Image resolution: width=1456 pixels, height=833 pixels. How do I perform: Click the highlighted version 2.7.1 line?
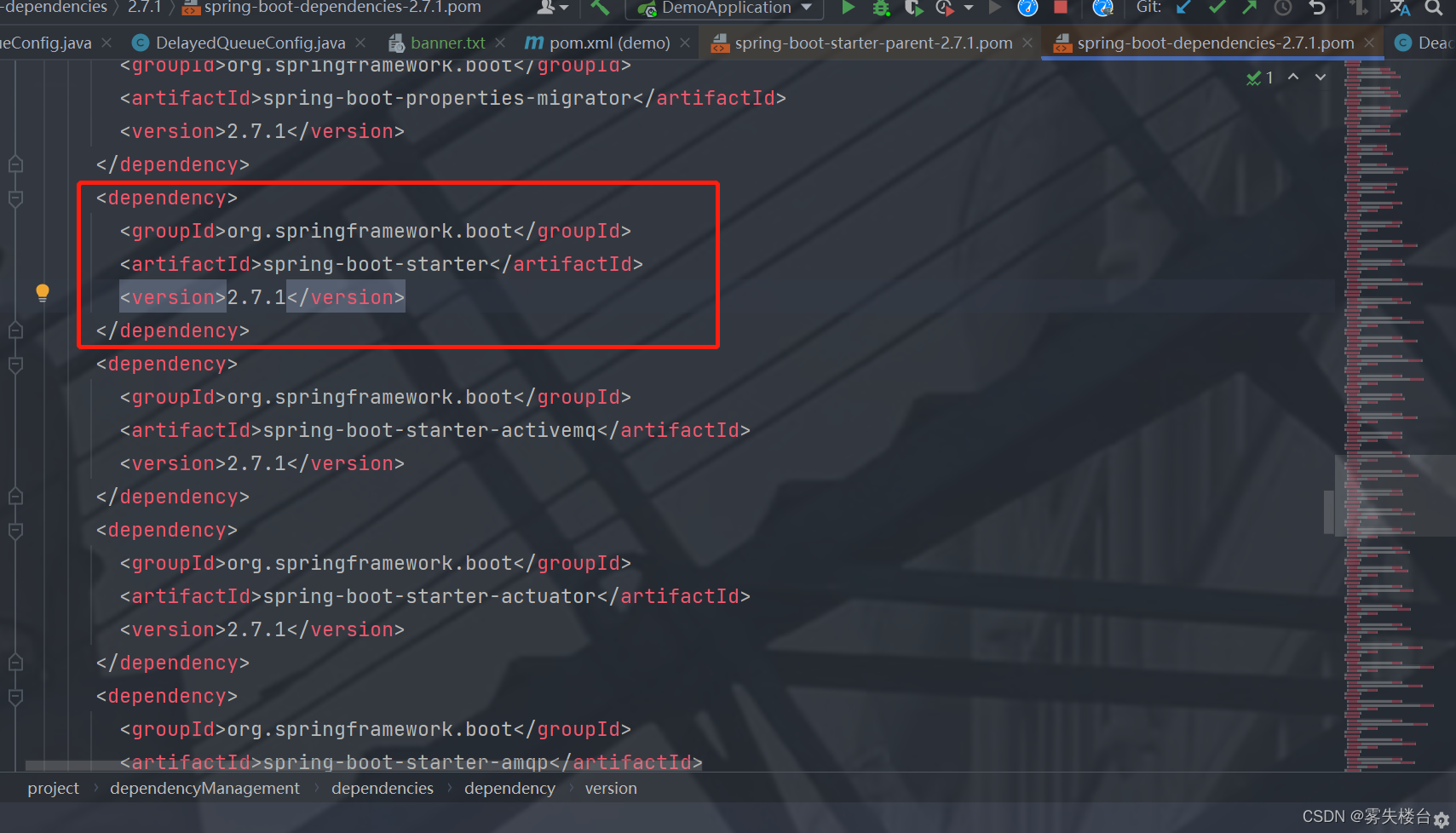(262, 297)
